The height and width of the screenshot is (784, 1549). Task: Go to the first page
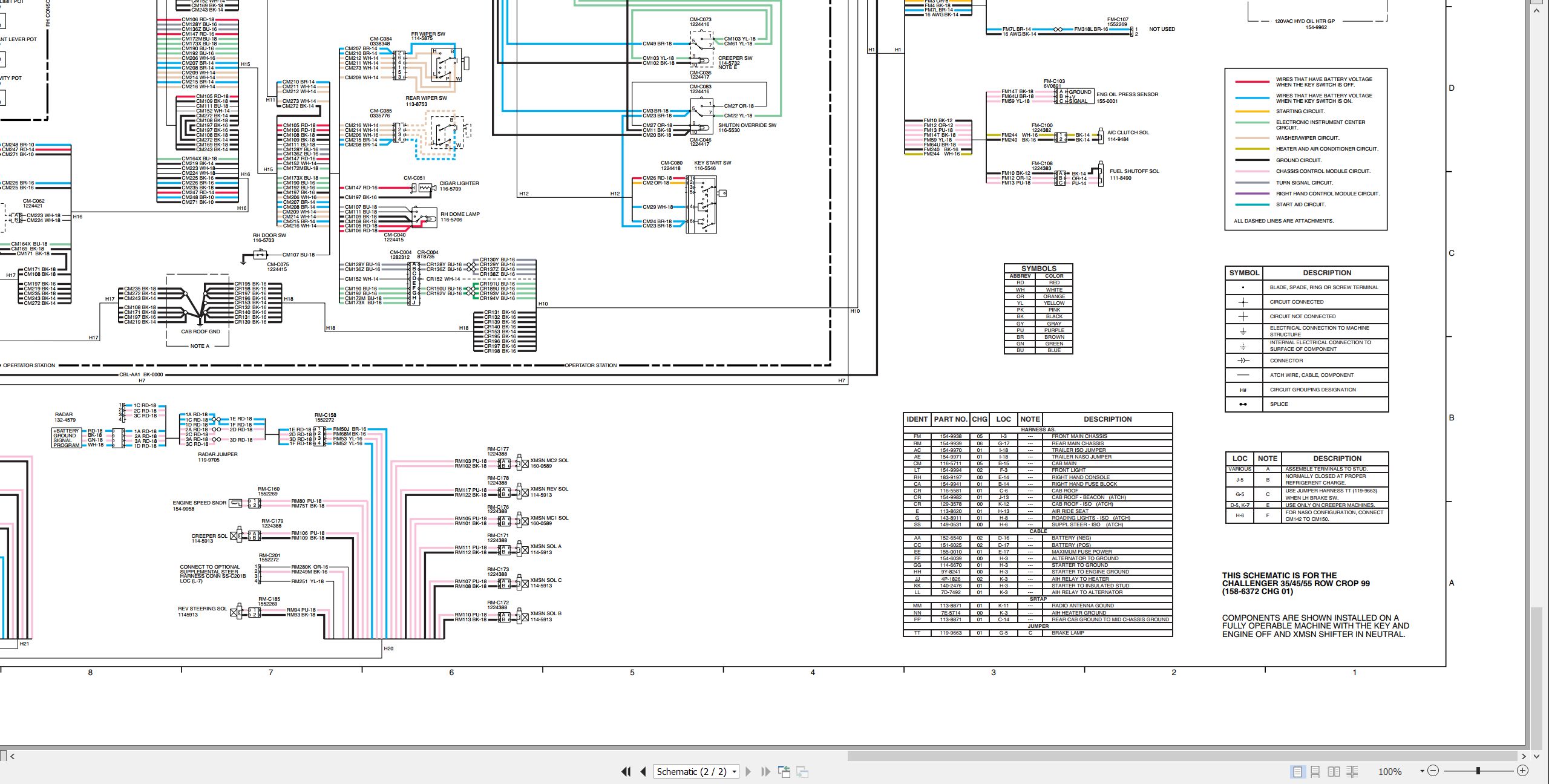(626, 771)
